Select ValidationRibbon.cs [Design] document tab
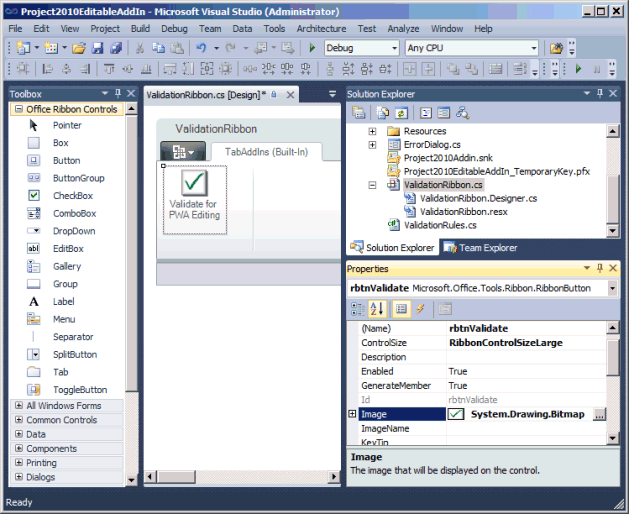 coord(205,95)
